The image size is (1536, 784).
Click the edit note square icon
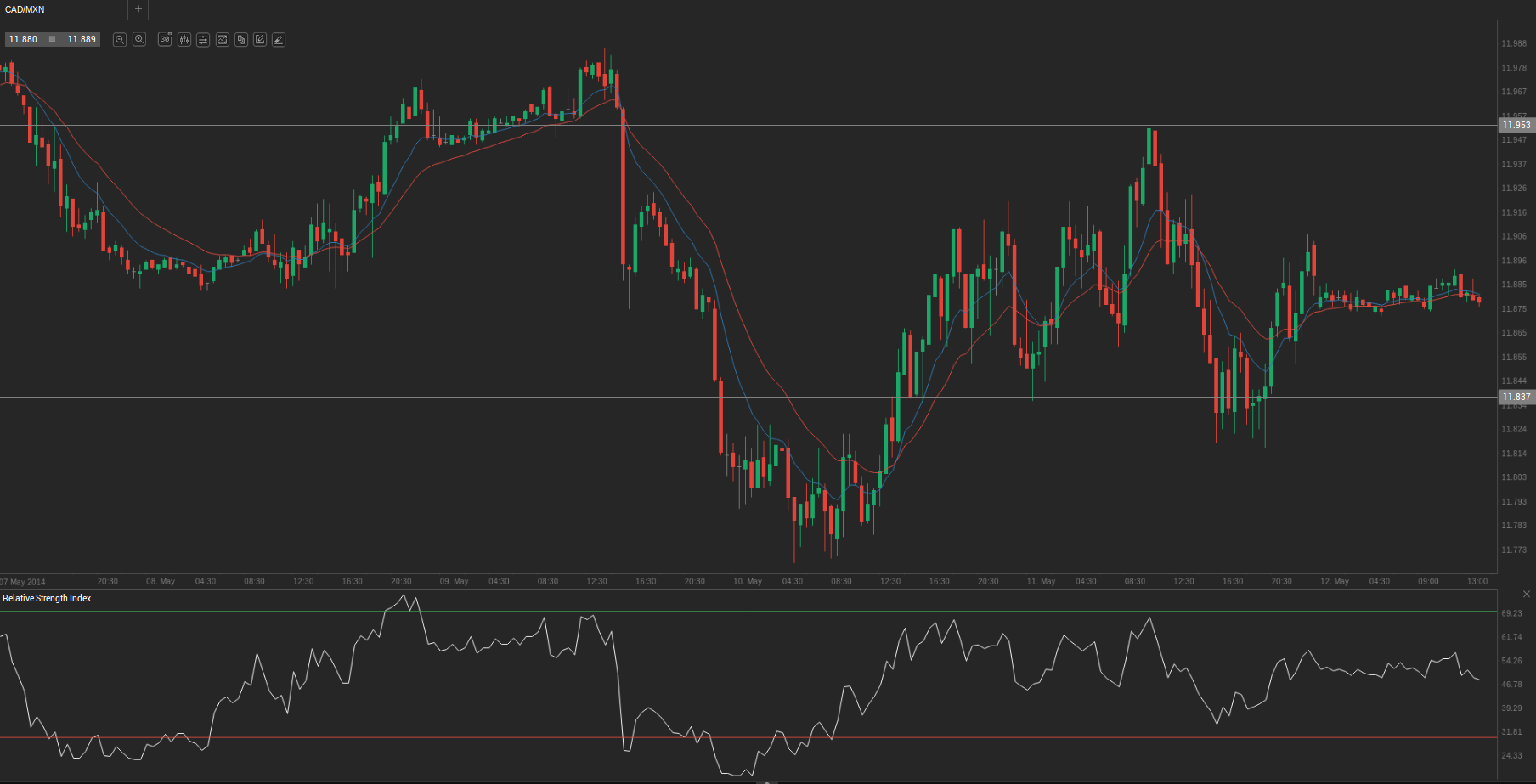[260, 40]
